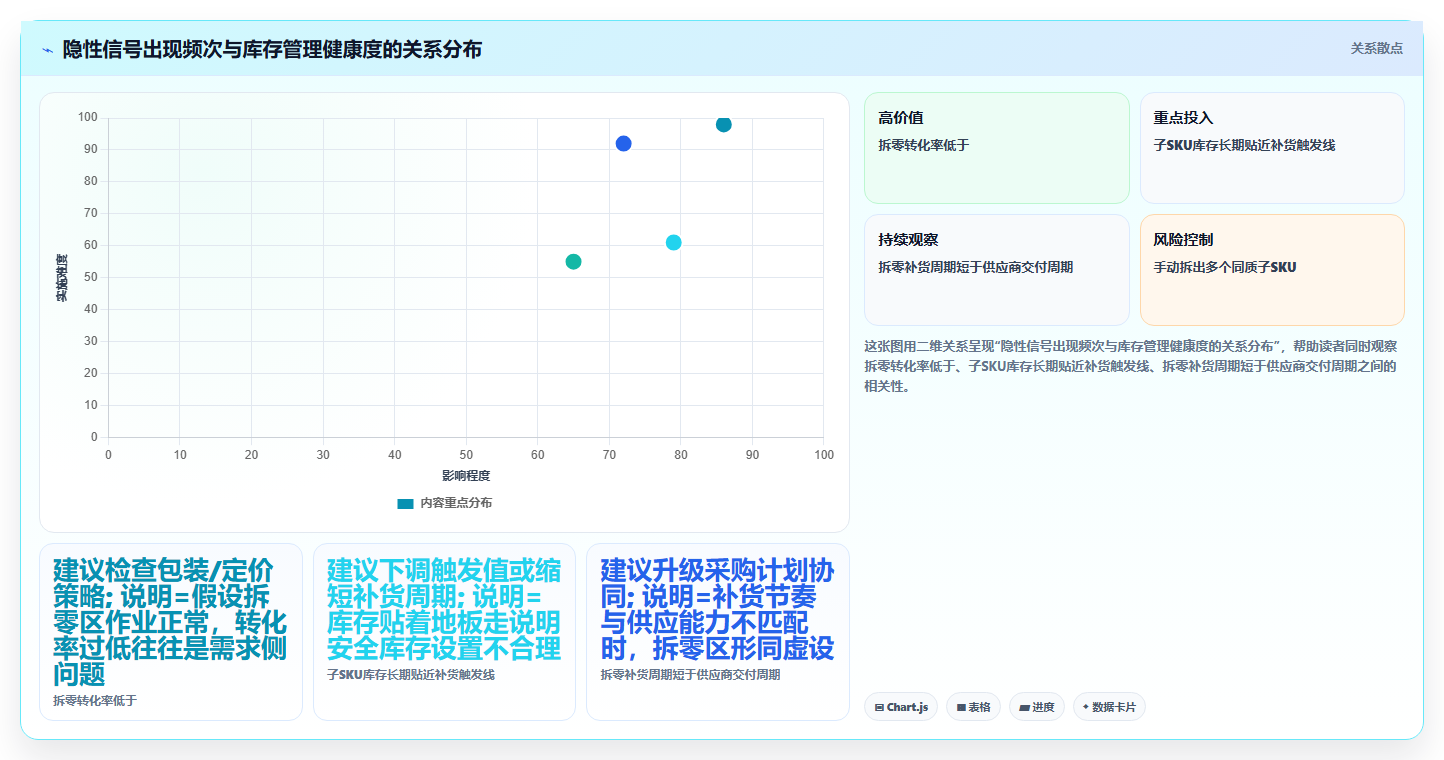The image size is (1444, 760).
Task: Click the Chart.js tag icon
Action: click(879, 707)
